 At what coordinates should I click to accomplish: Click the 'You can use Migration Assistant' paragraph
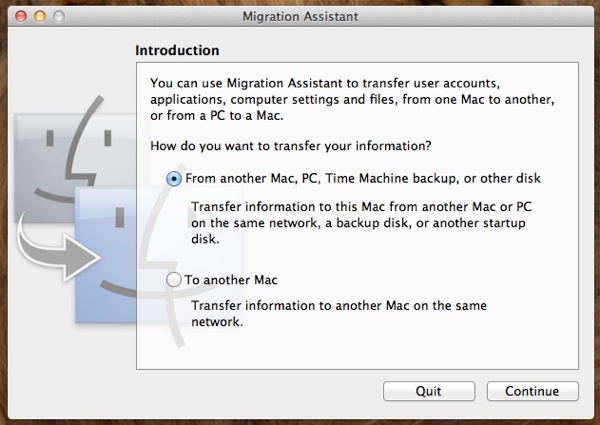click(x=352, y=99)
